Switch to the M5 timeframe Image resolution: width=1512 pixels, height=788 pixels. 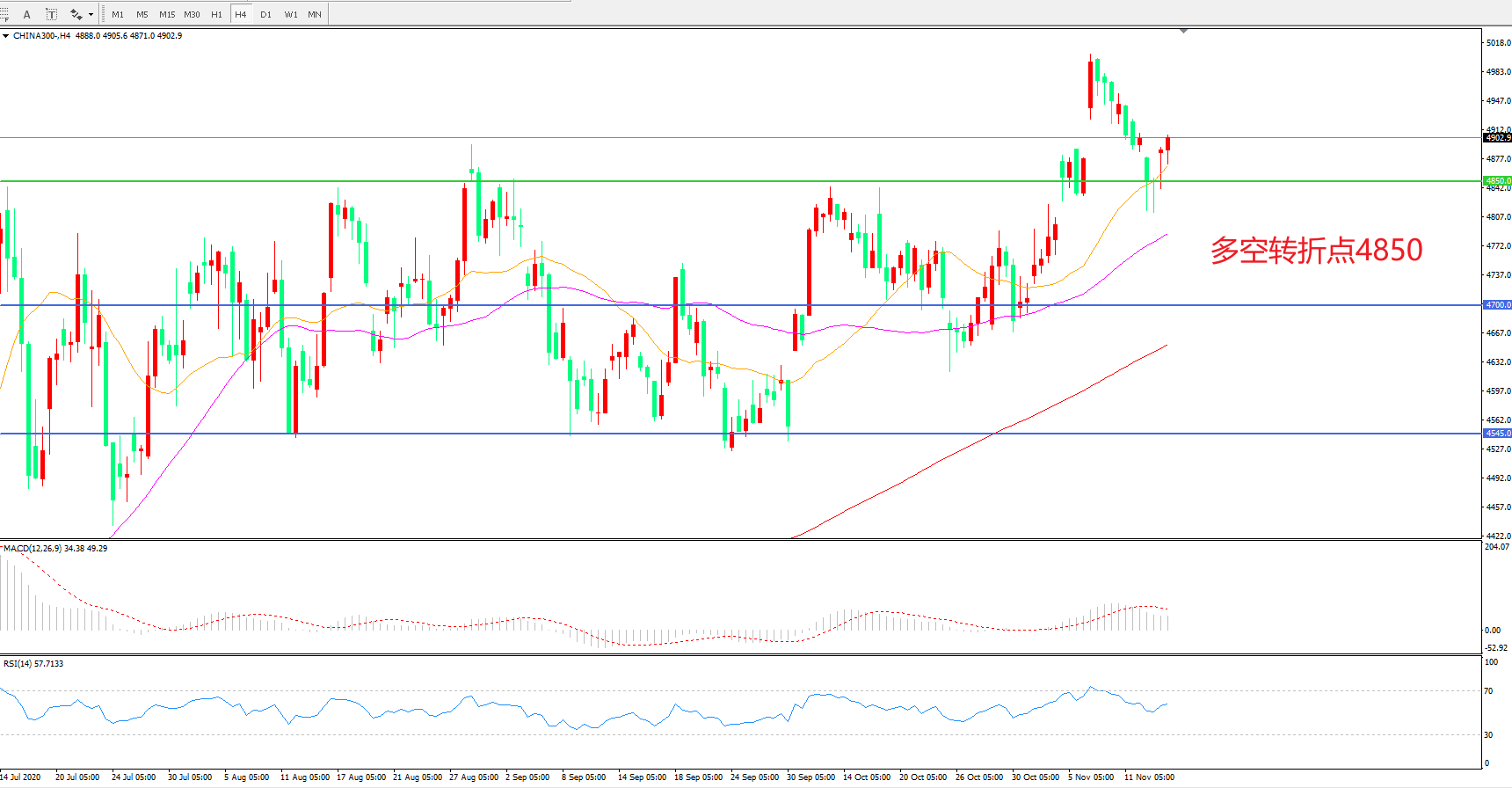point(142,14)
